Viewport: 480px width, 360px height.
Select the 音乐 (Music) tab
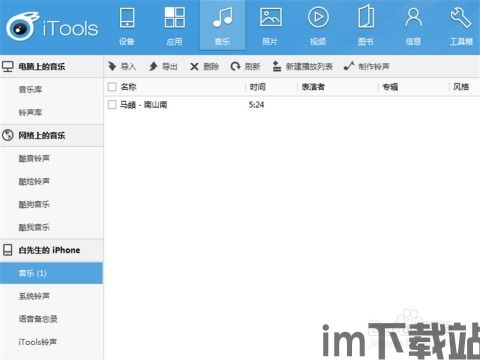coord(222,26)
